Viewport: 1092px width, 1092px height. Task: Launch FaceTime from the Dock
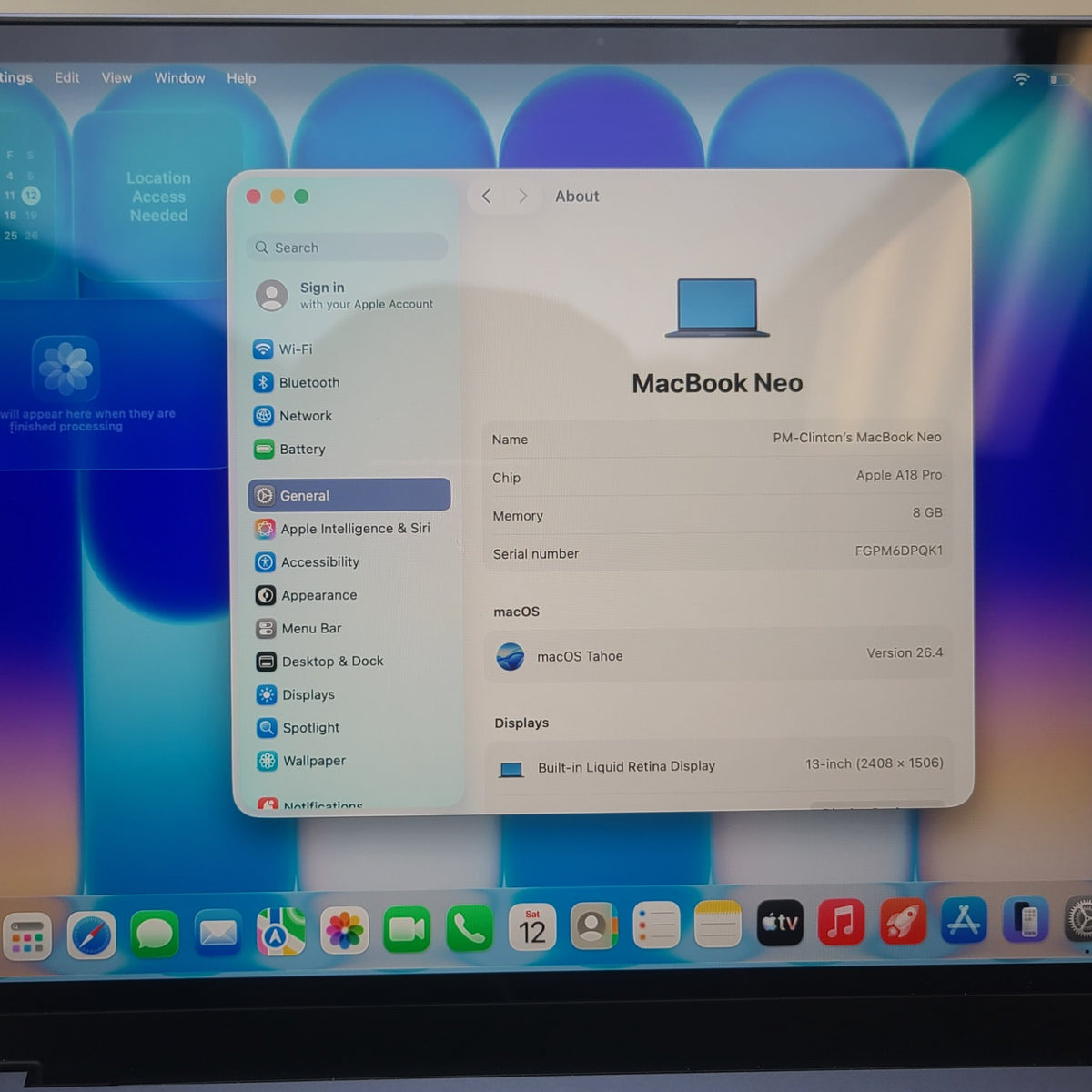coord(407,929)
